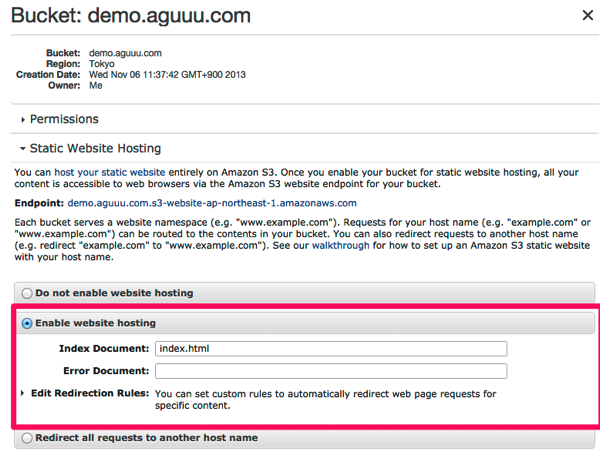Viewport: 600px width, 472px height.
Task: Collapse the Static Website Hosting section
Action: pos(91,148)
